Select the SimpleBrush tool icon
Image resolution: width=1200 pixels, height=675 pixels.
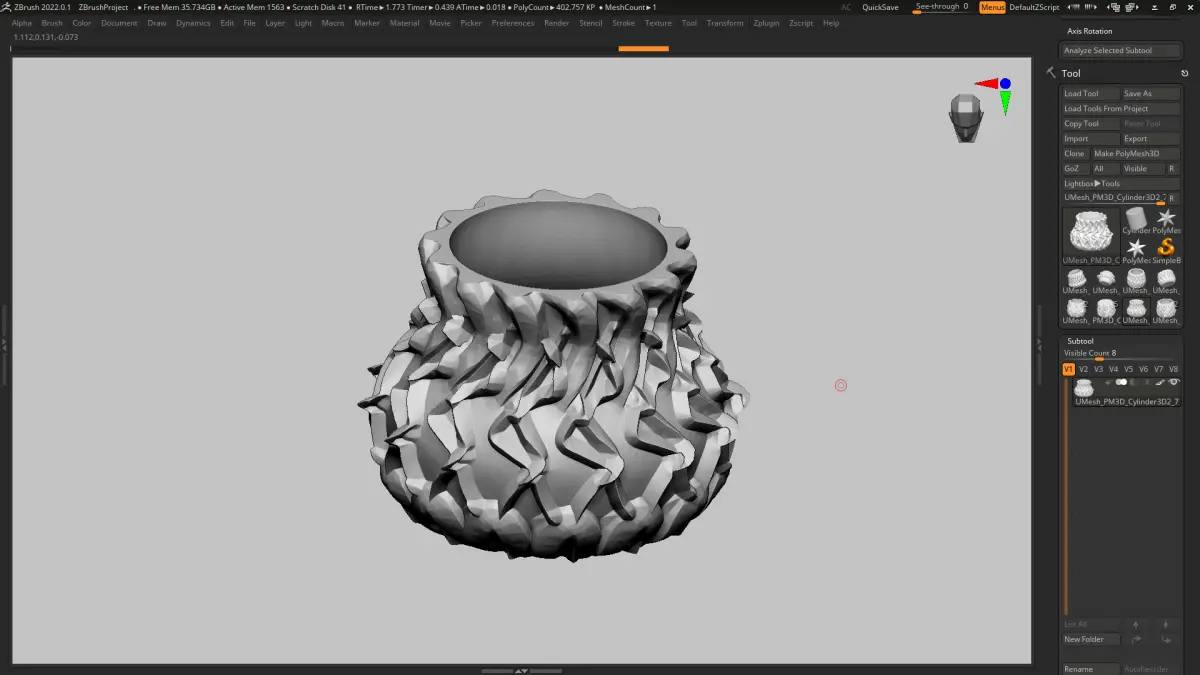pos(1166,250)
